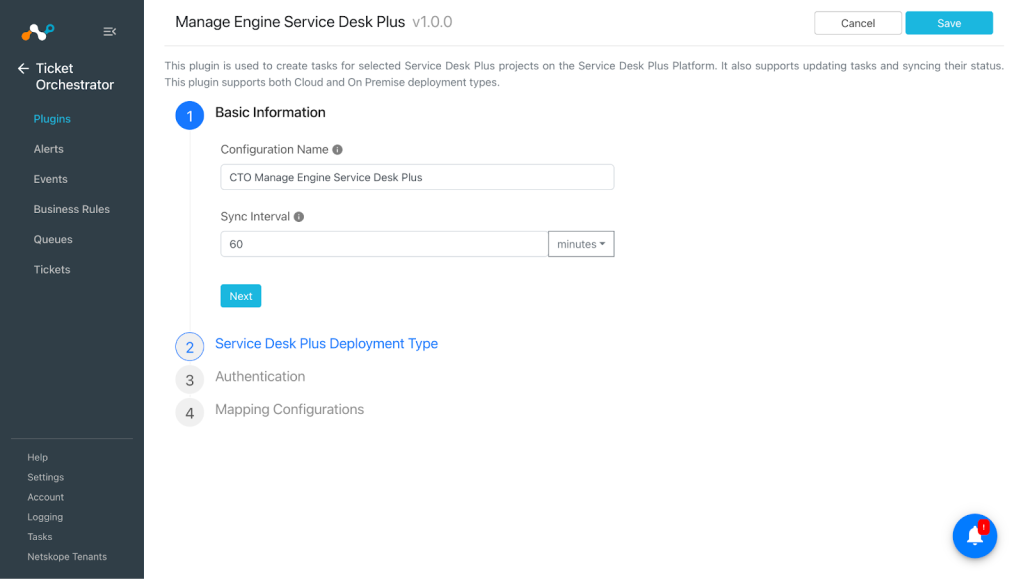Open Business Rules in sidebar
This screenshot has width=1024, height=579.
tap(72, 209)
